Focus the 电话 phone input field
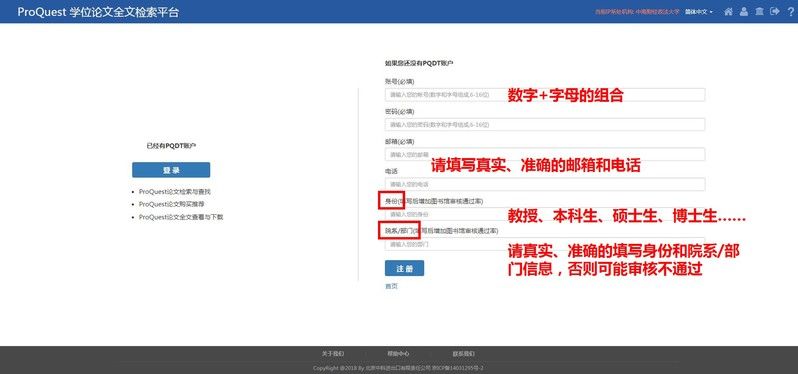 (x=545, y=184)
